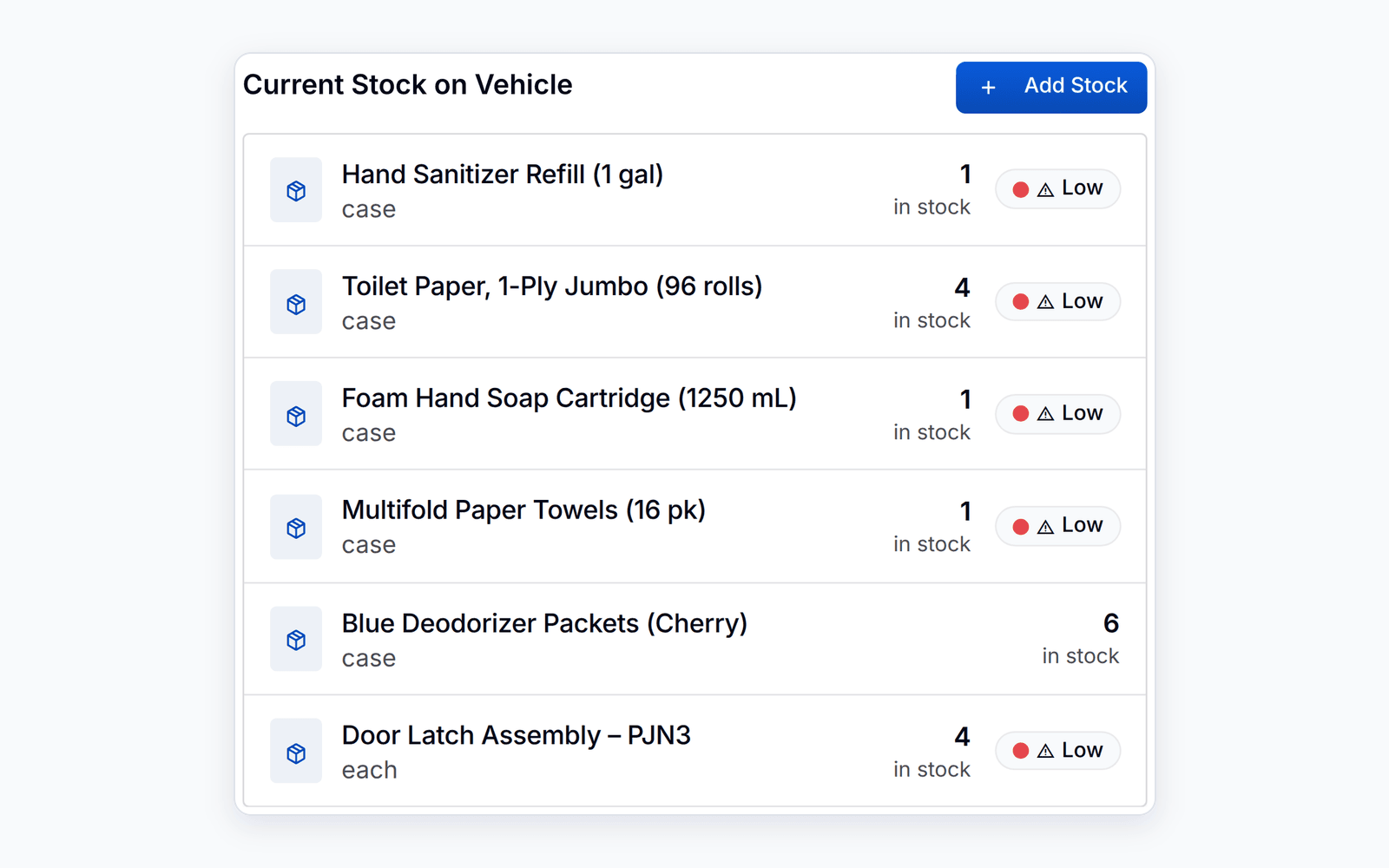Select 'Foam Hand Soap Cartridge (1250 mL)' name
This screenshot has width=1389, height=868.
coord(569,398)
